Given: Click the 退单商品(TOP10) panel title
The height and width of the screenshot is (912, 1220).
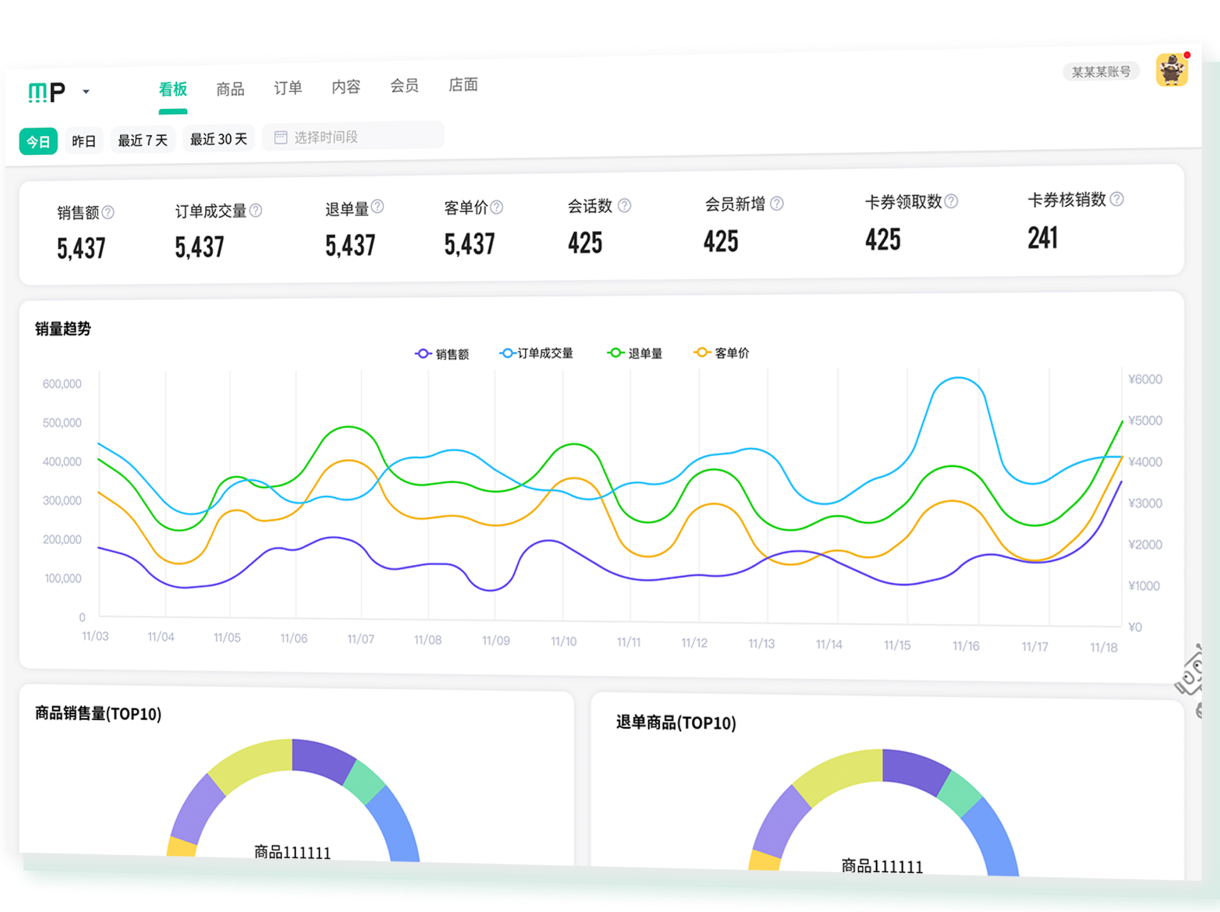Looking at the screenshot, I should (x=676, y=722).
